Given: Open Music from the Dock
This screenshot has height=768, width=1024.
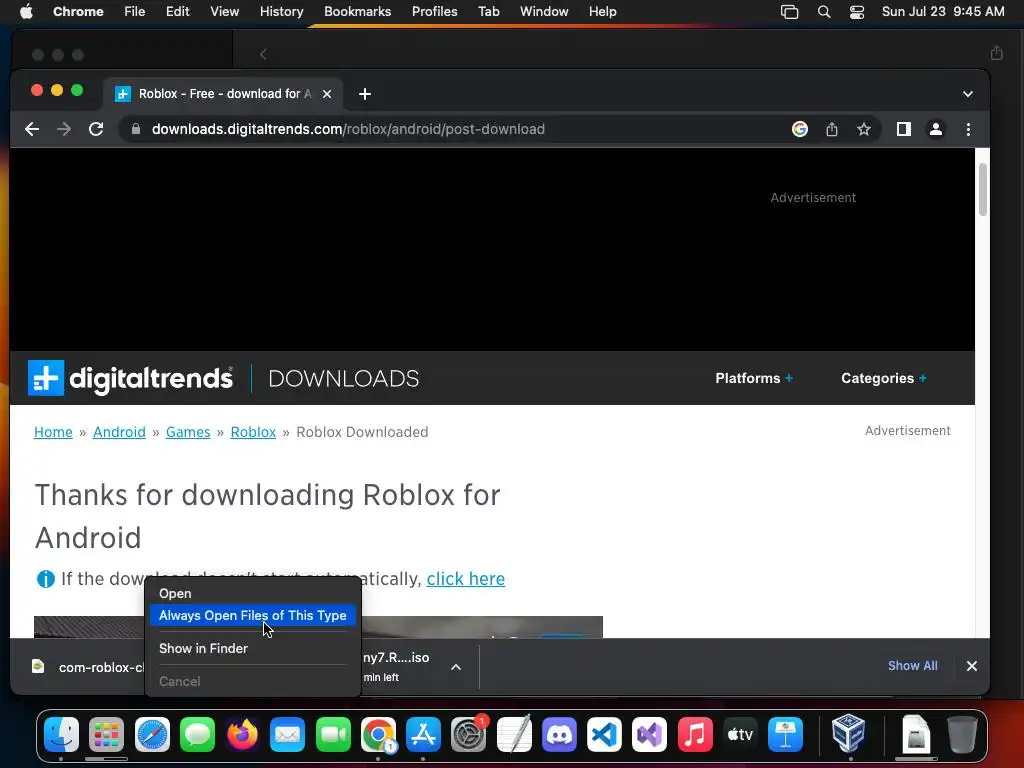Looking at the screenshot, I should pyautogui.click(x=695, y=735).
